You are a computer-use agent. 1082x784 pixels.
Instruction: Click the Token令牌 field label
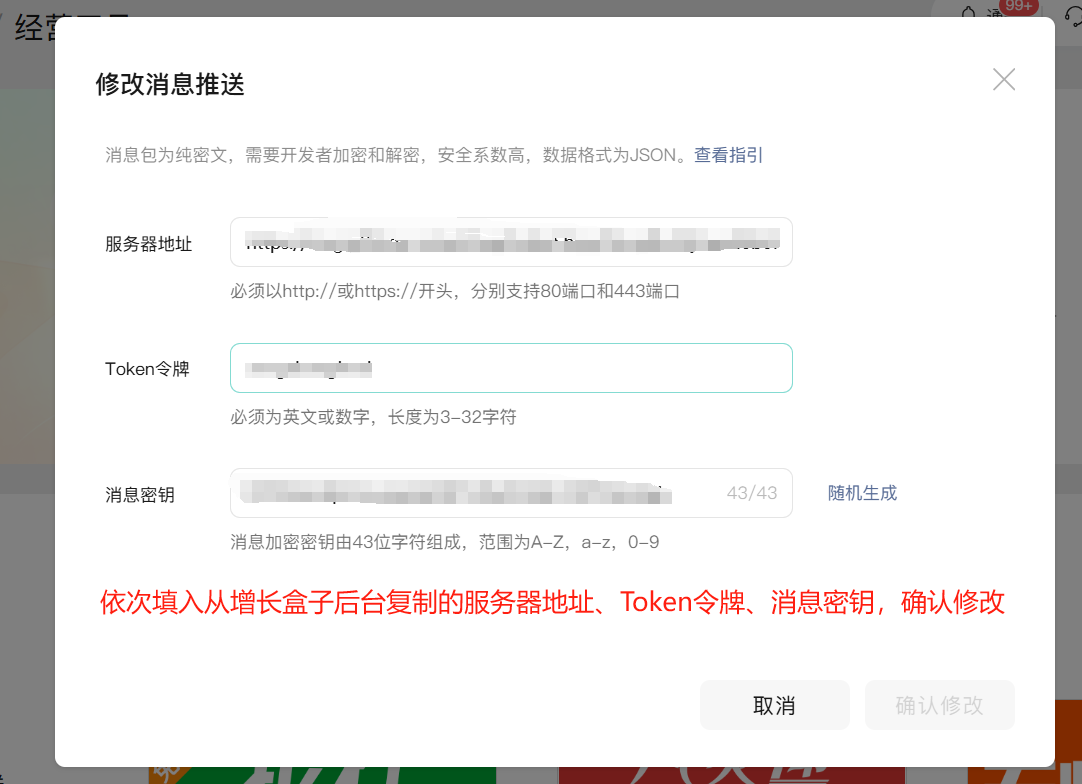tap(147, 369)
